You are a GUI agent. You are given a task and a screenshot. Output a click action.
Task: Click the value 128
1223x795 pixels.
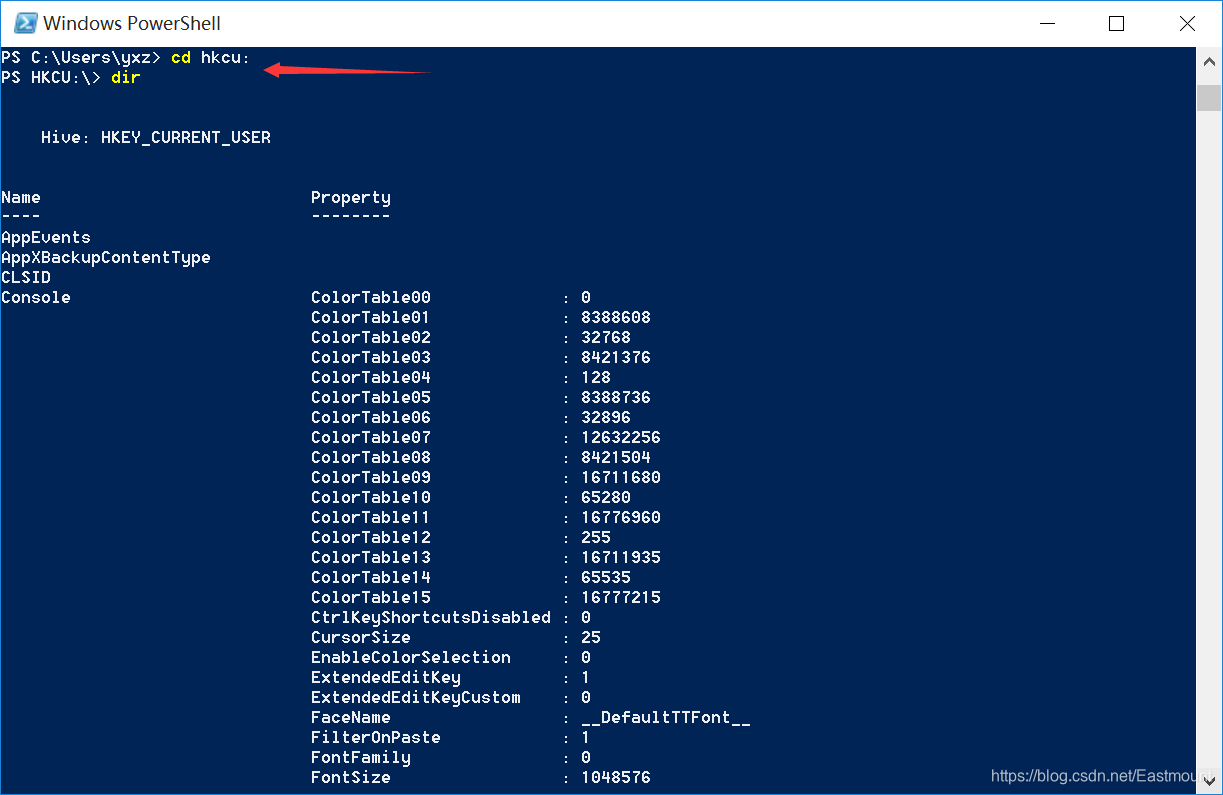(596, 377)
